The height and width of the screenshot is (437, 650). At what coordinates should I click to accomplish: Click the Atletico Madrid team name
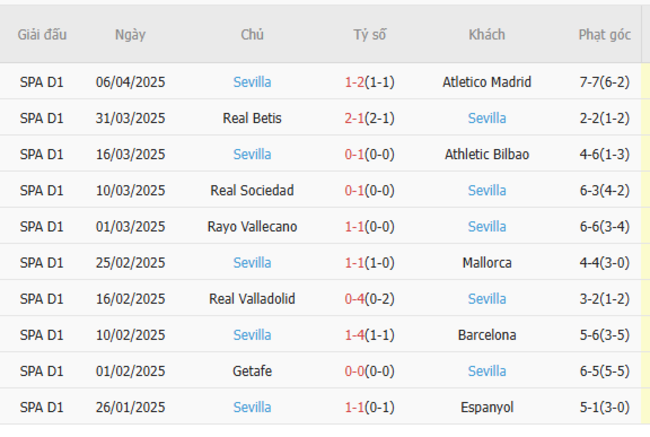point(486,82)
